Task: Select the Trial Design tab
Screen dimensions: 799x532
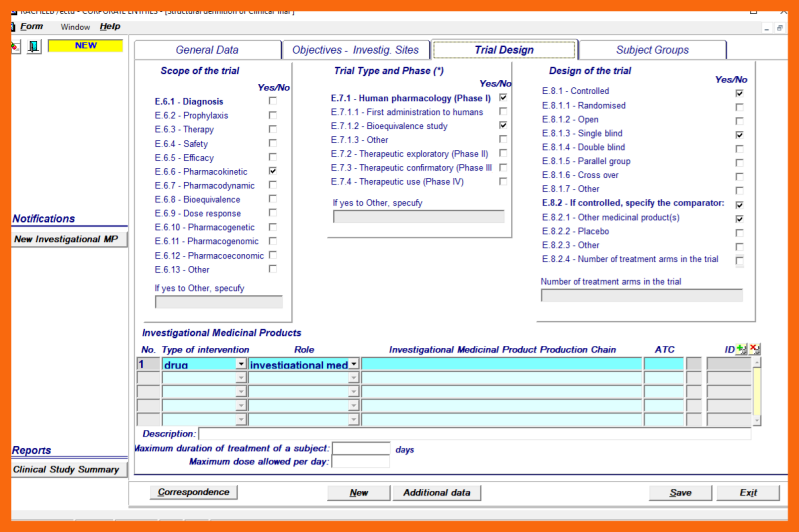Action: coord(504,50)
